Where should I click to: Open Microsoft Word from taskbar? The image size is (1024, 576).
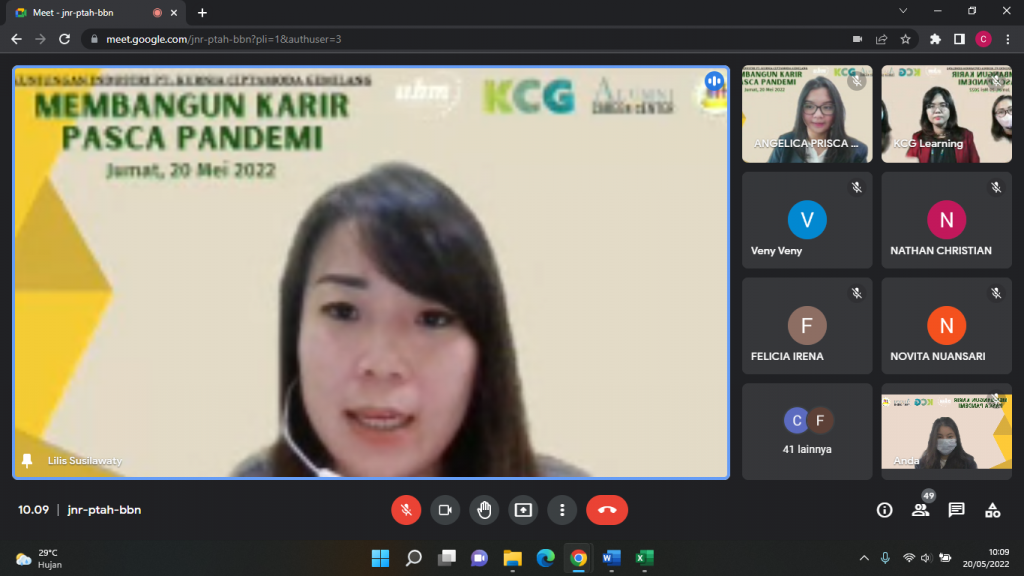point(611,558)
